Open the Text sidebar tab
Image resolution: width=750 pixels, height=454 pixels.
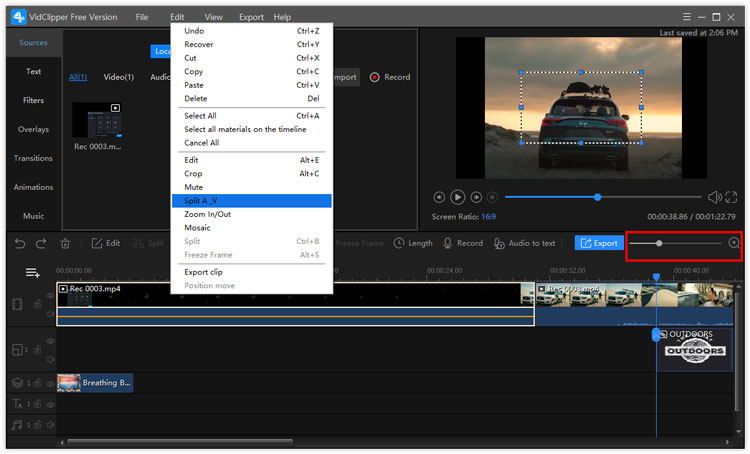[33, 71]
